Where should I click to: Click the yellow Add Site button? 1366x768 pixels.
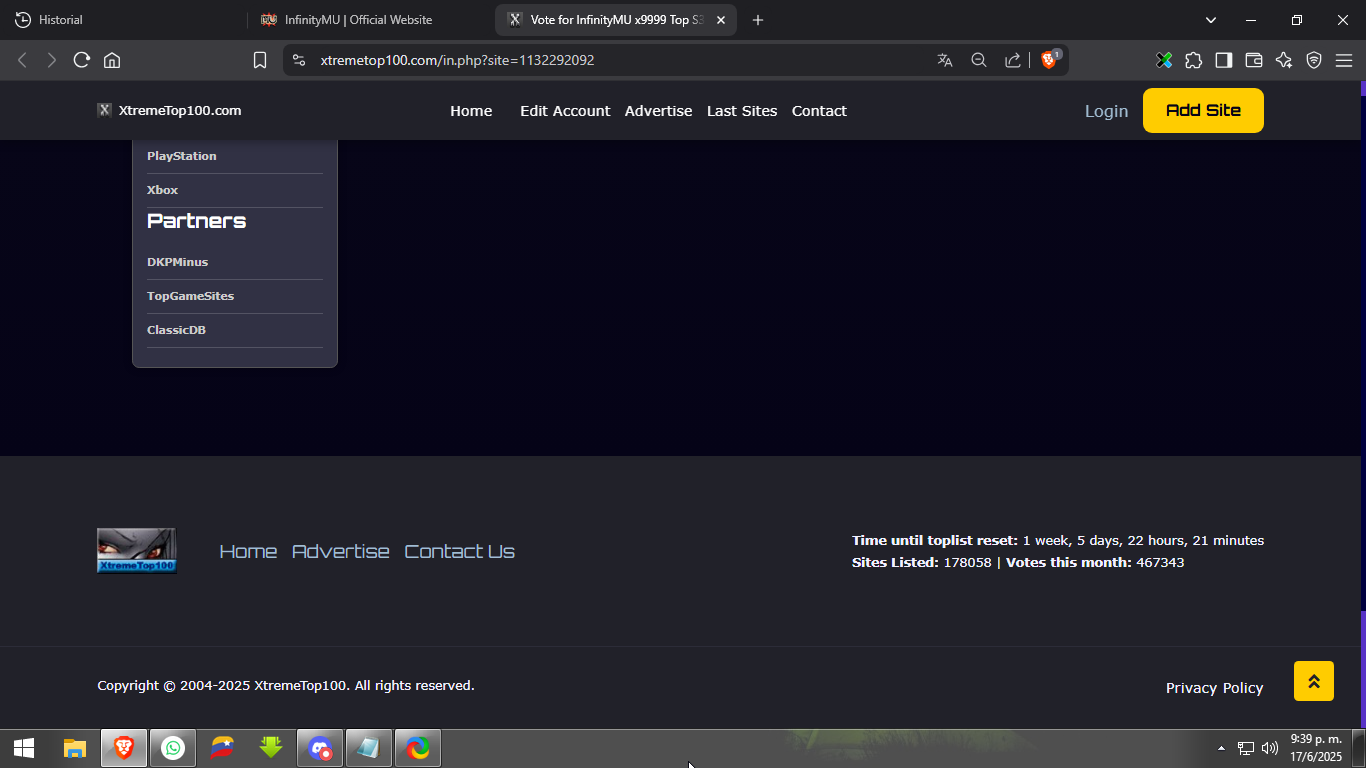(1203, 110)
